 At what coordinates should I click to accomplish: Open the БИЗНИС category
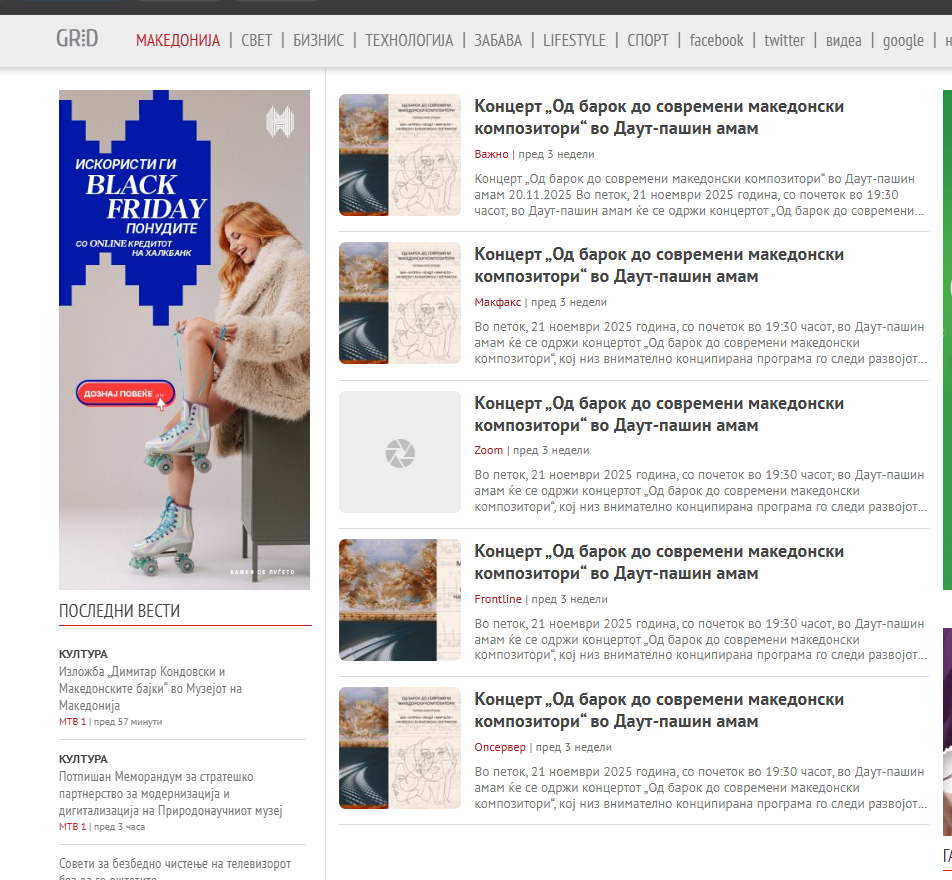click(318, 40)
